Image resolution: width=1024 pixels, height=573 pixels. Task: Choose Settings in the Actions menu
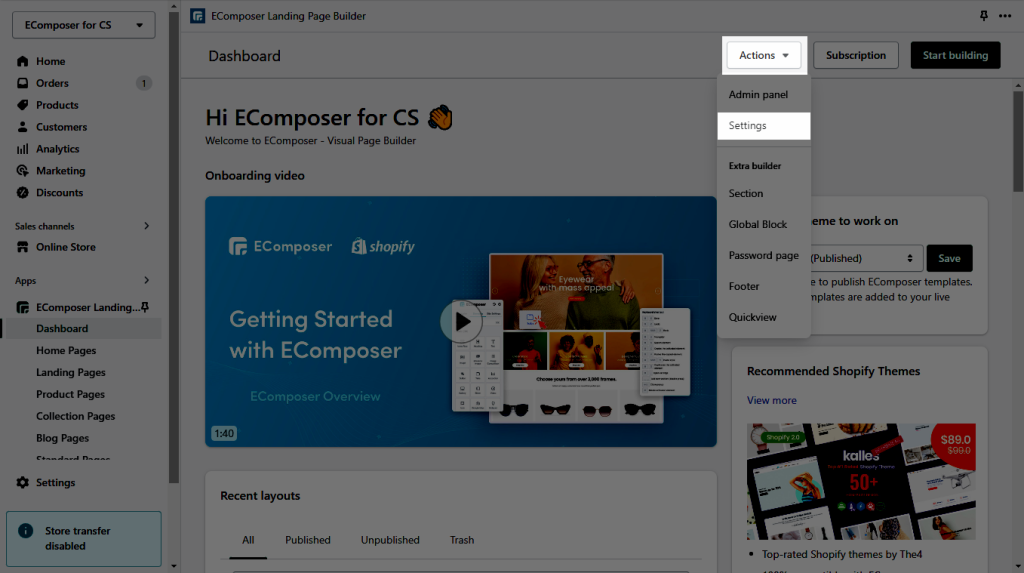click(x=763, y=125)
